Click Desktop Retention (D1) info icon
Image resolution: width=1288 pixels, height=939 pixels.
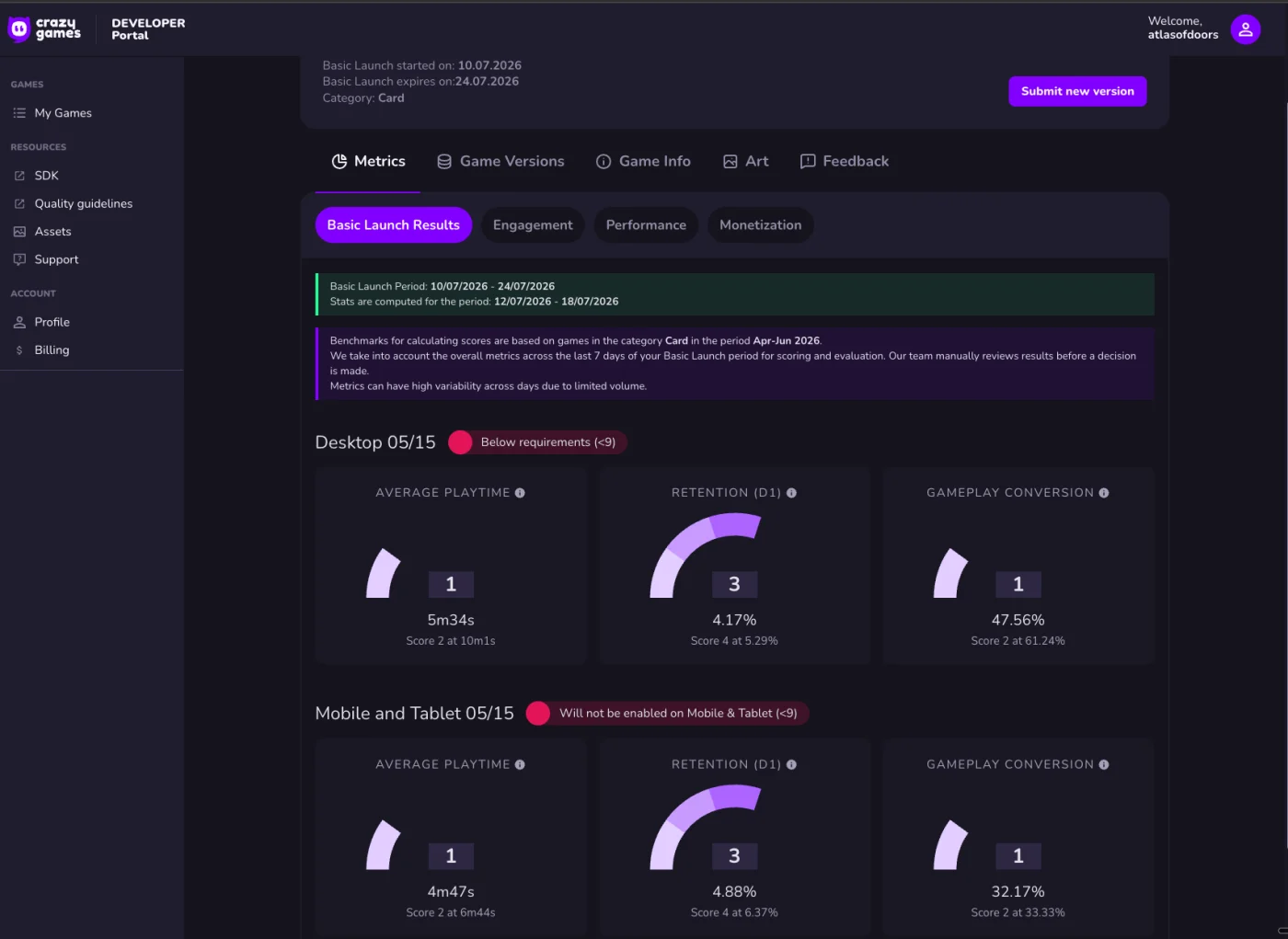click(x=791, y=493)
